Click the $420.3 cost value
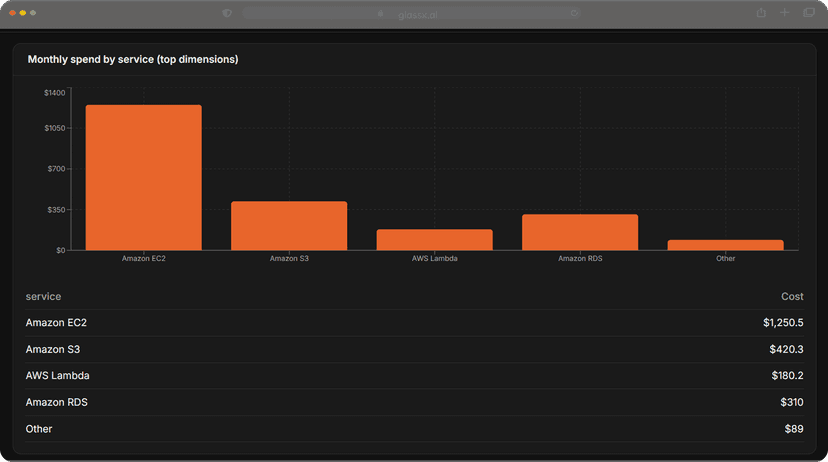Image resolution: width=828 pixels, height=462 pixels. 786,350
